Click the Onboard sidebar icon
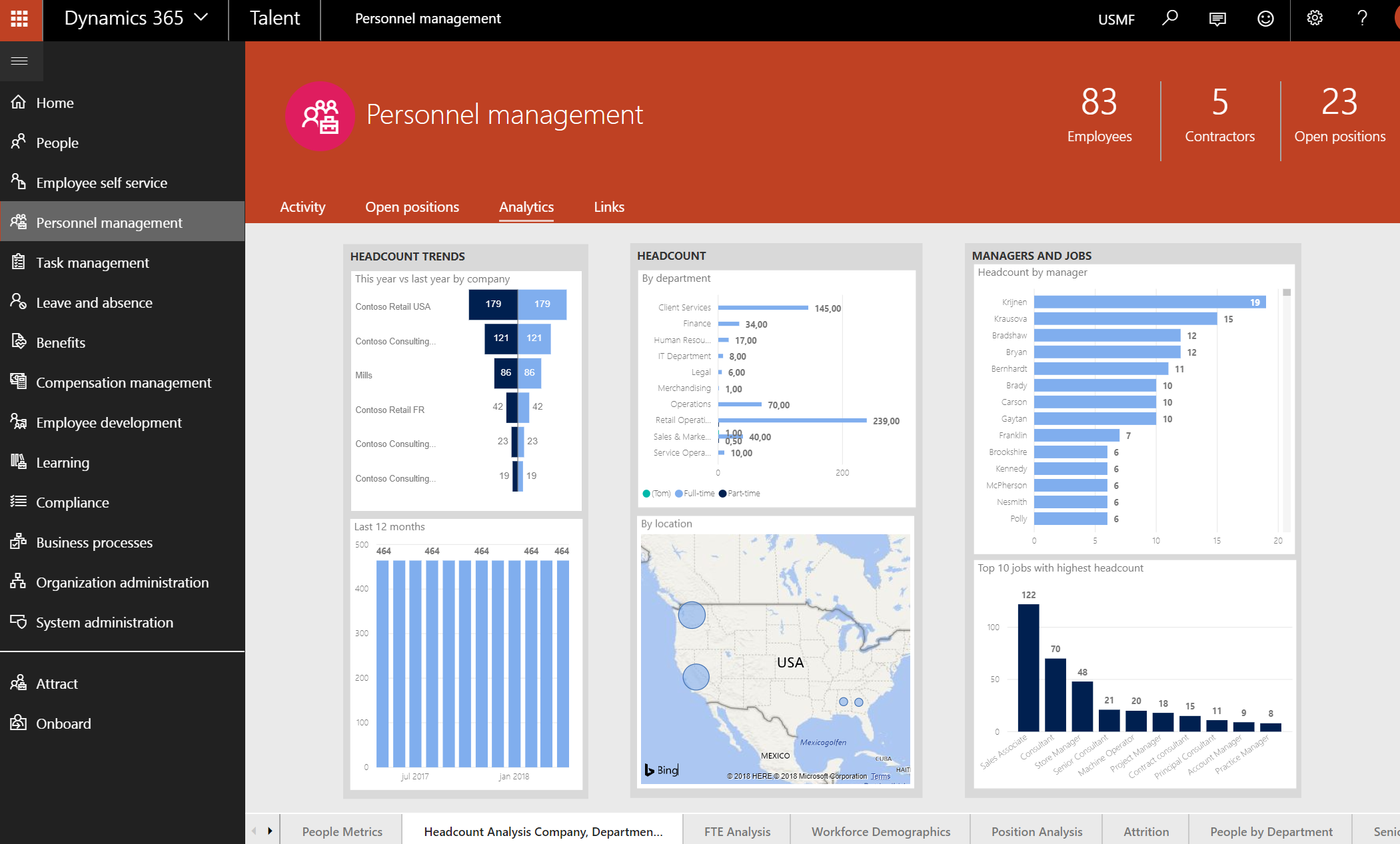 pos(19,723)
